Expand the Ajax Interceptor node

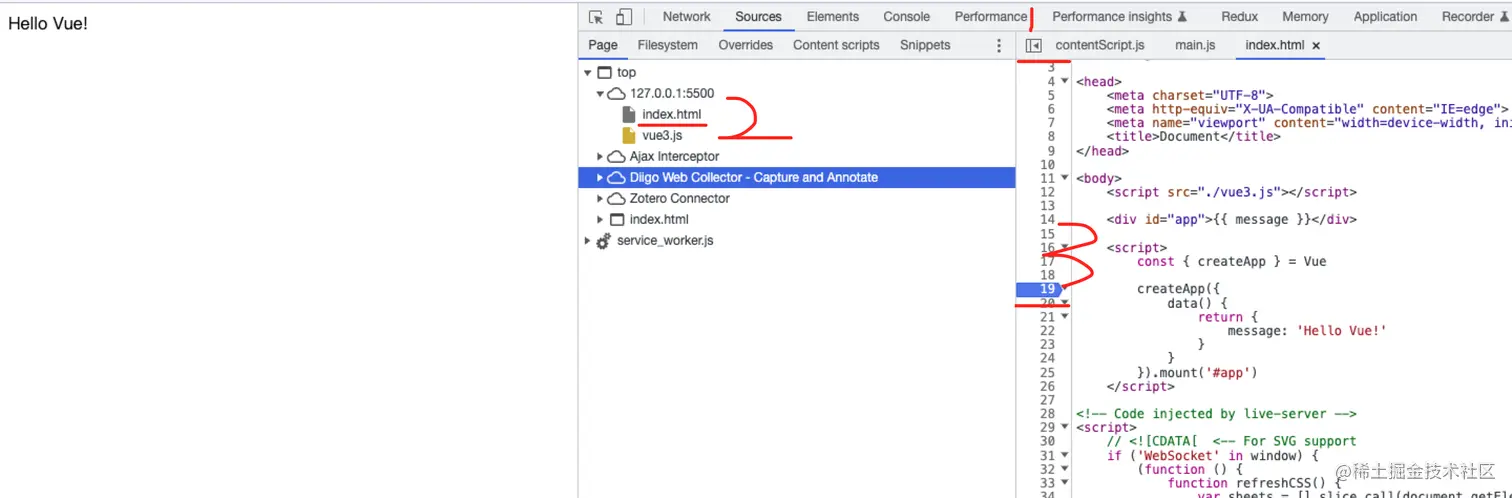(600, 156)
